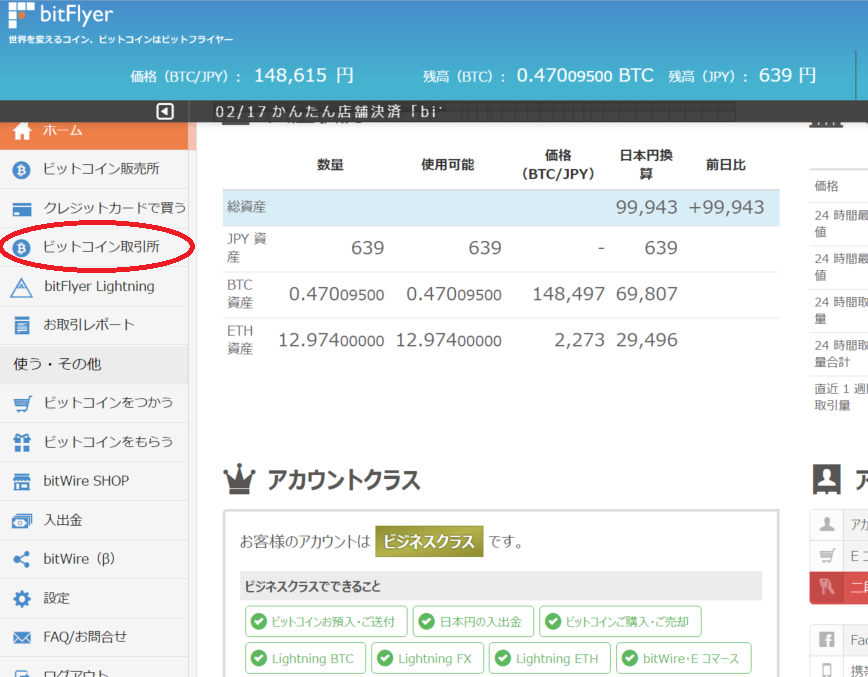Click the home house icon
The image size is (868, 677).
point(22,131)
